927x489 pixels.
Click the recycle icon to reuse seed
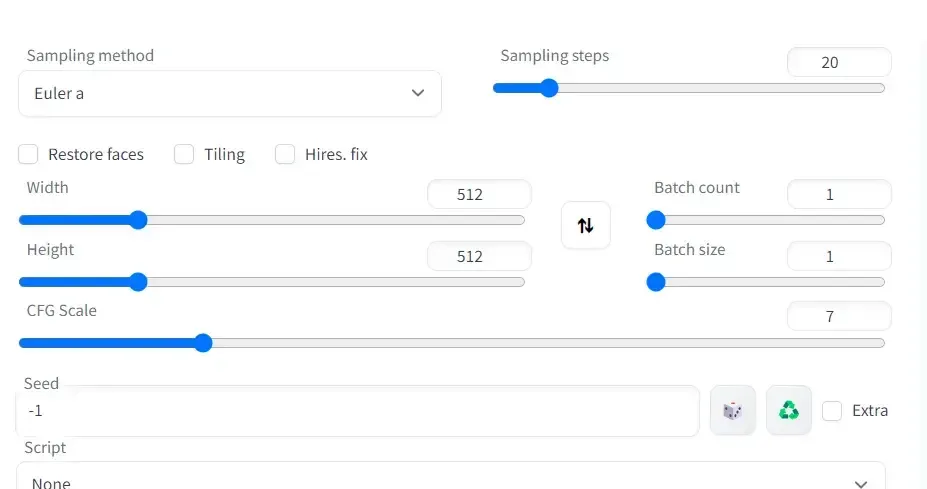pyautogui.click(x=789, y=410)
